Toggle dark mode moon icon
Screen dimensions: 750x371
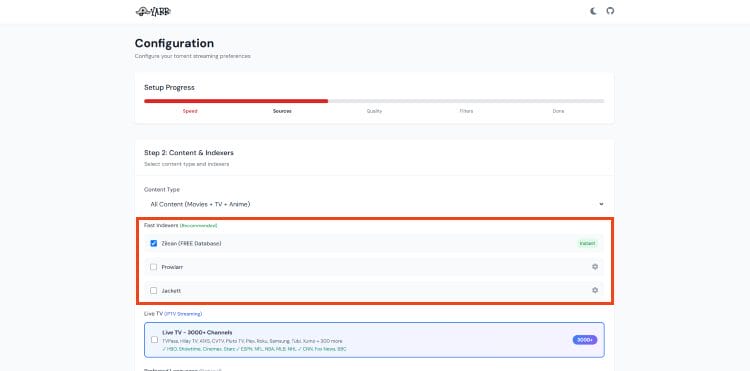pos(594,11)
